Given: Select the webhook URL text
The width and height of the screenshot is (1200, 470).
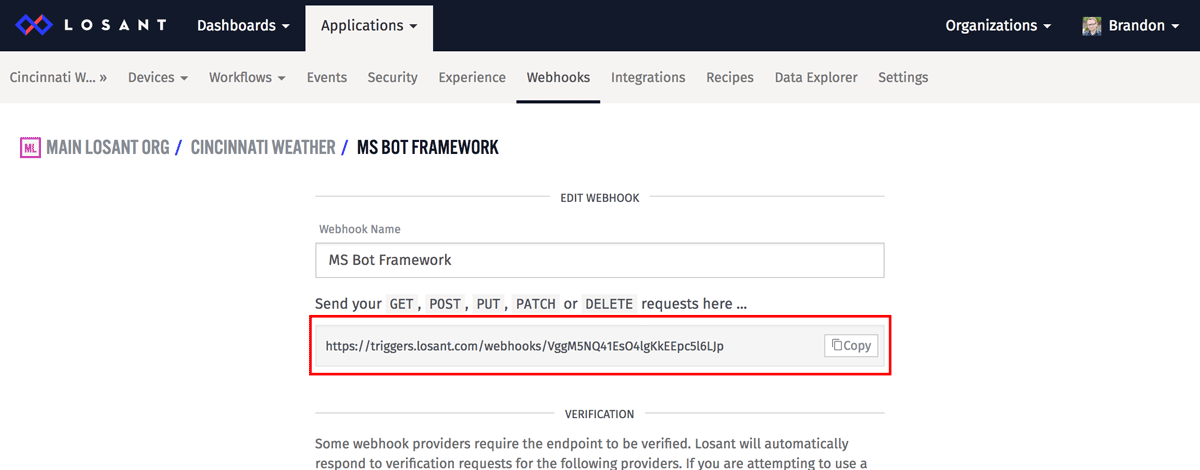Looking at the screenshot, I should [x=525, y=346].
